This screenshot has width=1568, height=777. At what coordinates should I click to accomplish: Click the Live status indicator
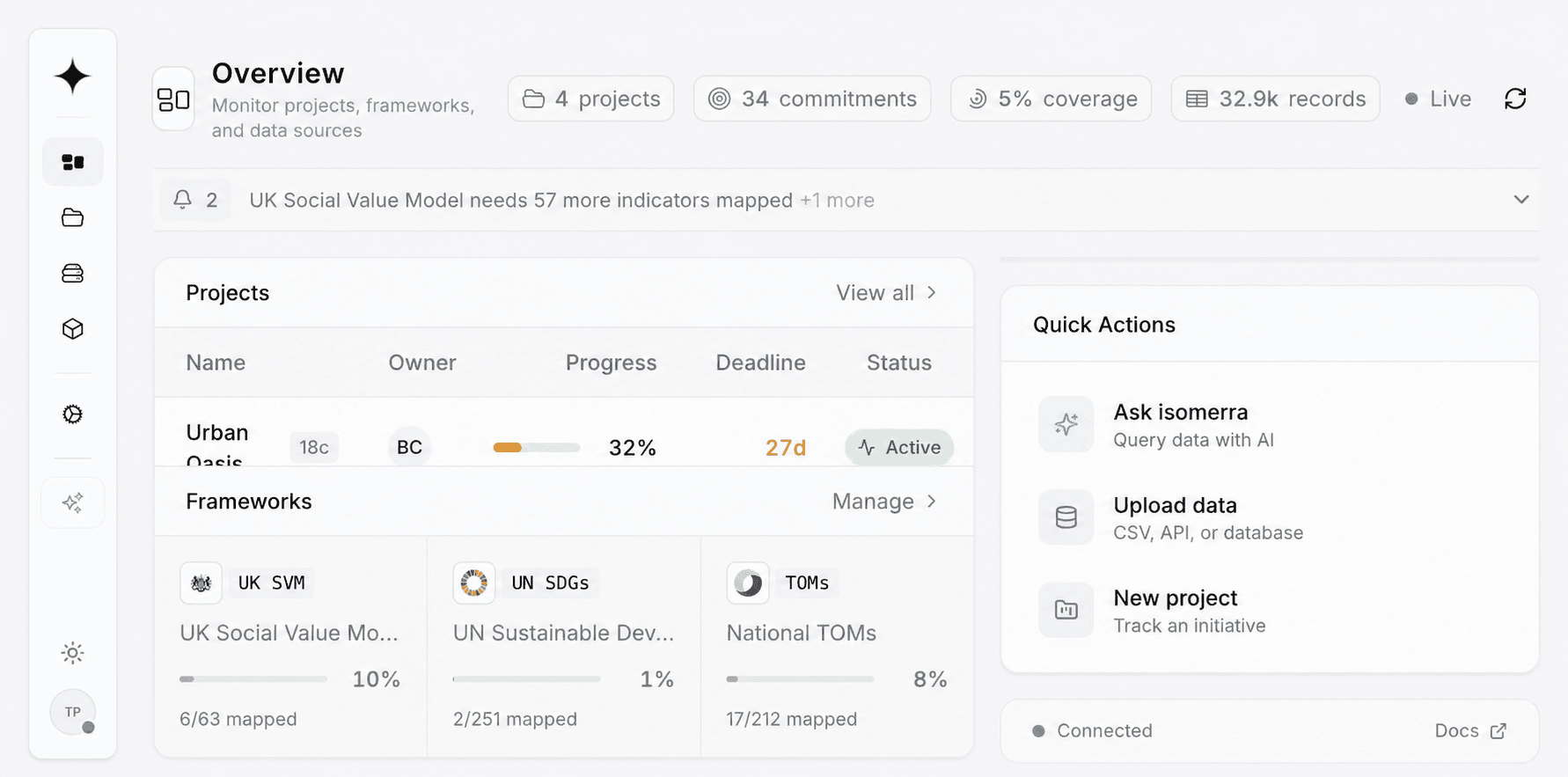click(x=1438, y=99)
